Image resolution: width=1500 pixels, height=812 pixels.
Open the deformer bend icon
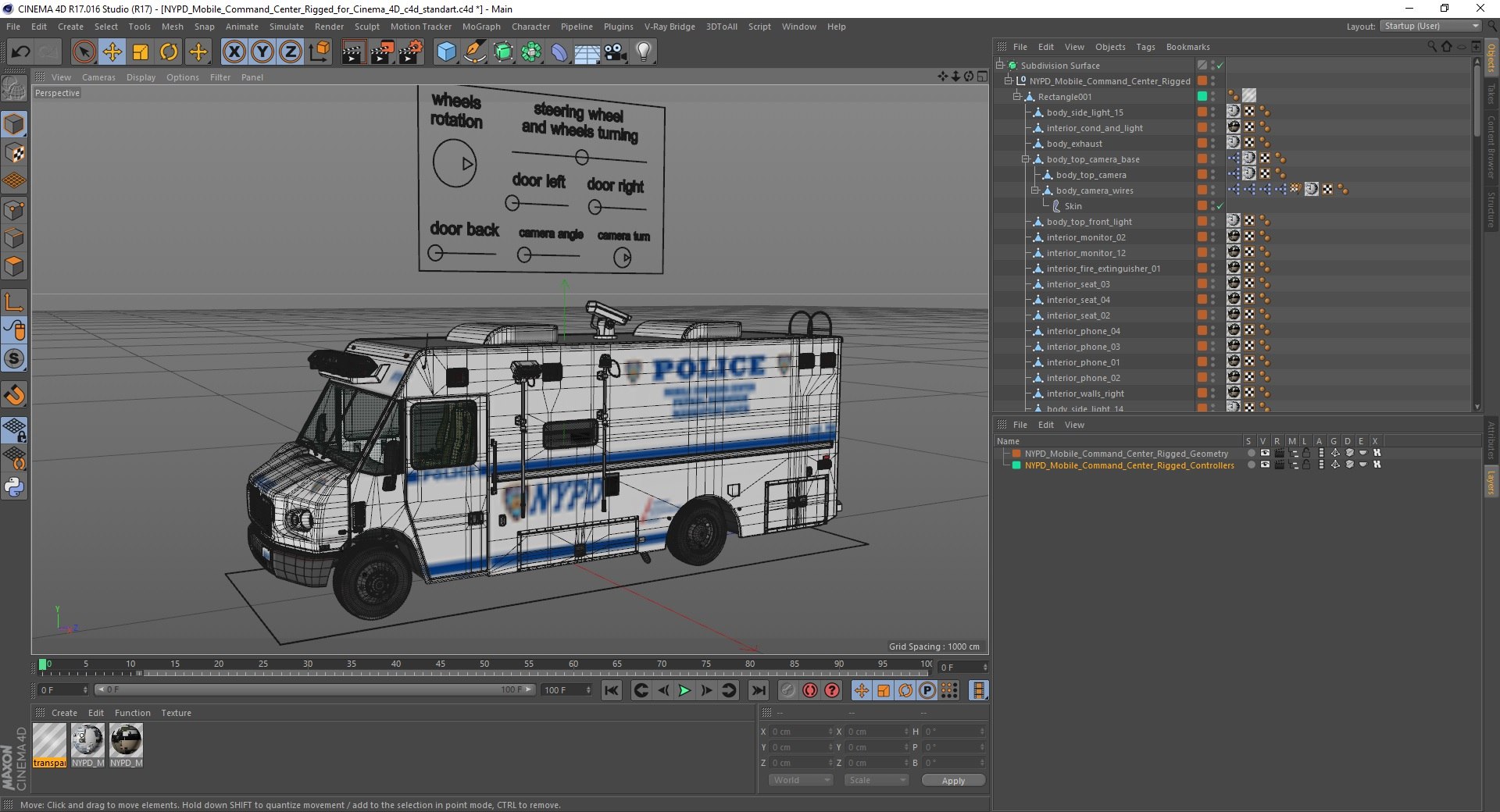(x=559, y=52)
